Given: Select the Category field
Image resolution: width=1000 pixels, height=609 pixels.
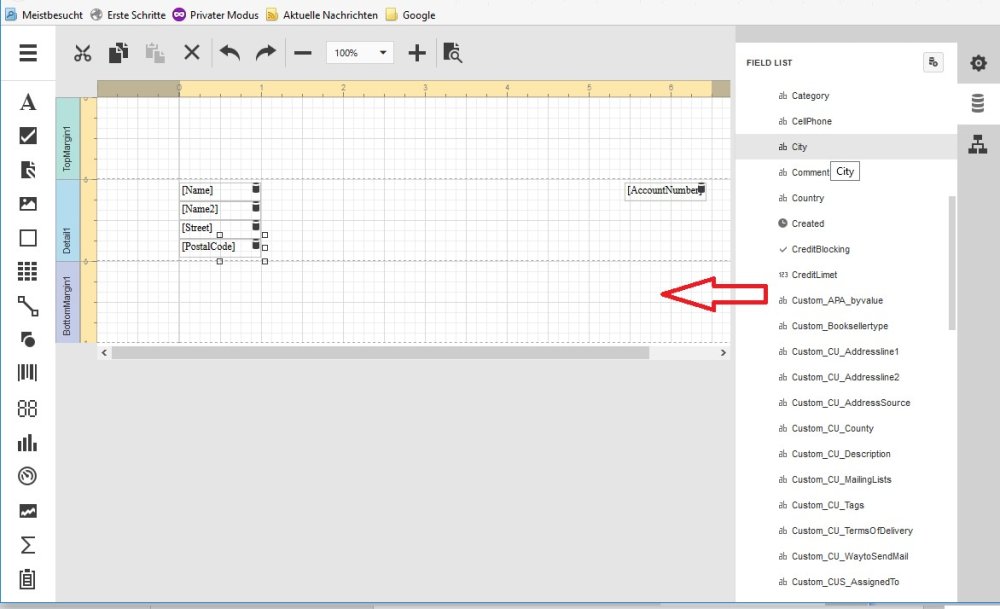Looking at the screenshot, I should [x=846, y=96].
